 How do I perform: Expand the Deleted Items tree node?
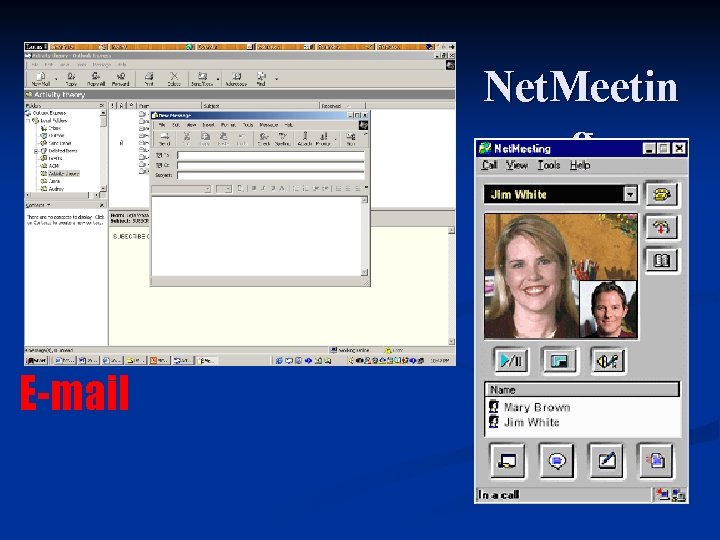pos(36,151)
